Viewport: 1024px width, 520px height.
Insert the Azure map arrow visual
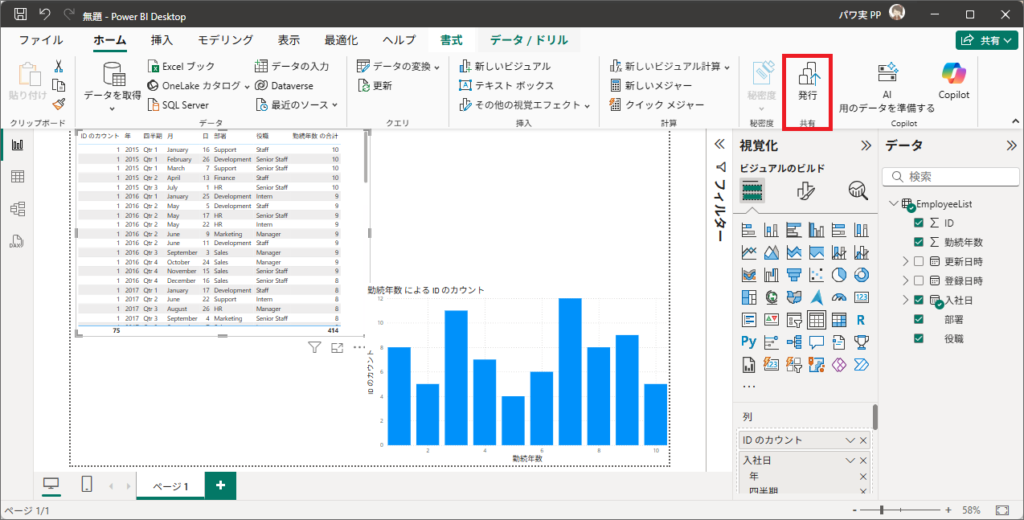tap(816, 297)
